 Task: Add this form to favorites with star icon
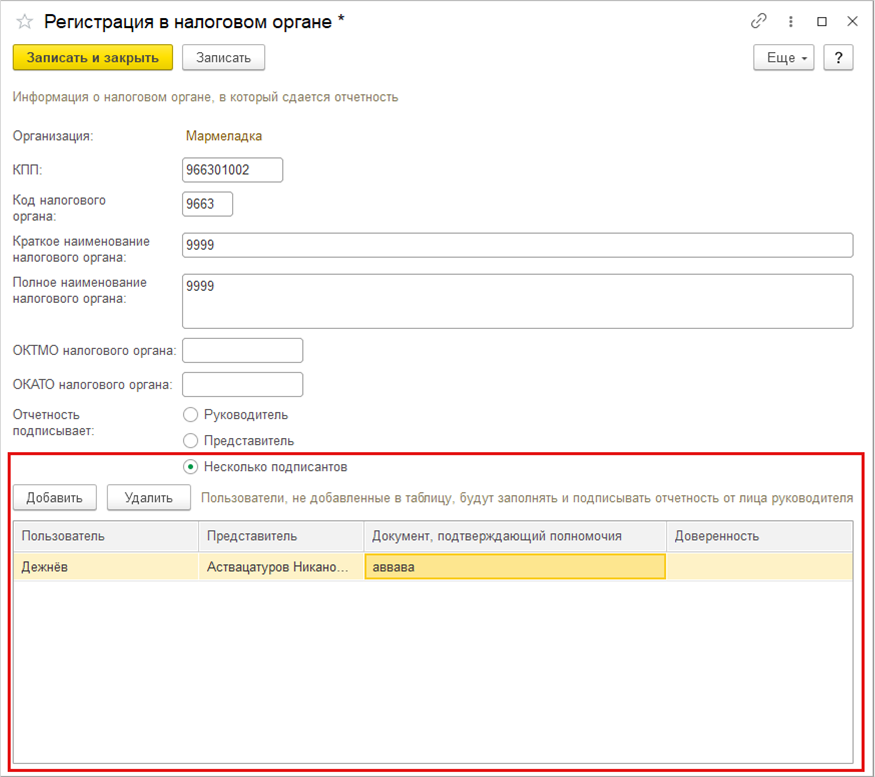[x=25, y=22]
